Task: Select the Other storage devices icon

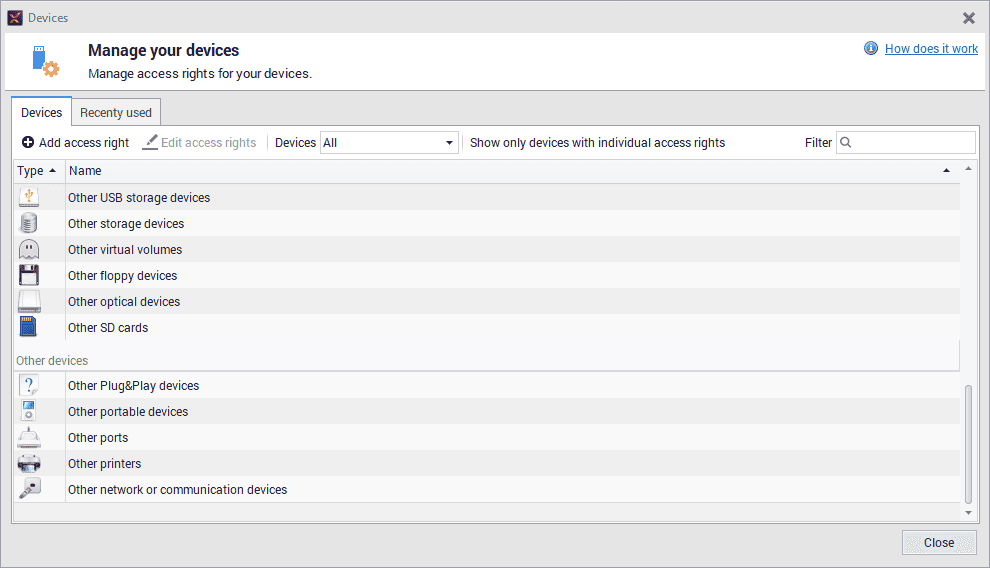Action: [x=29, y=224]
